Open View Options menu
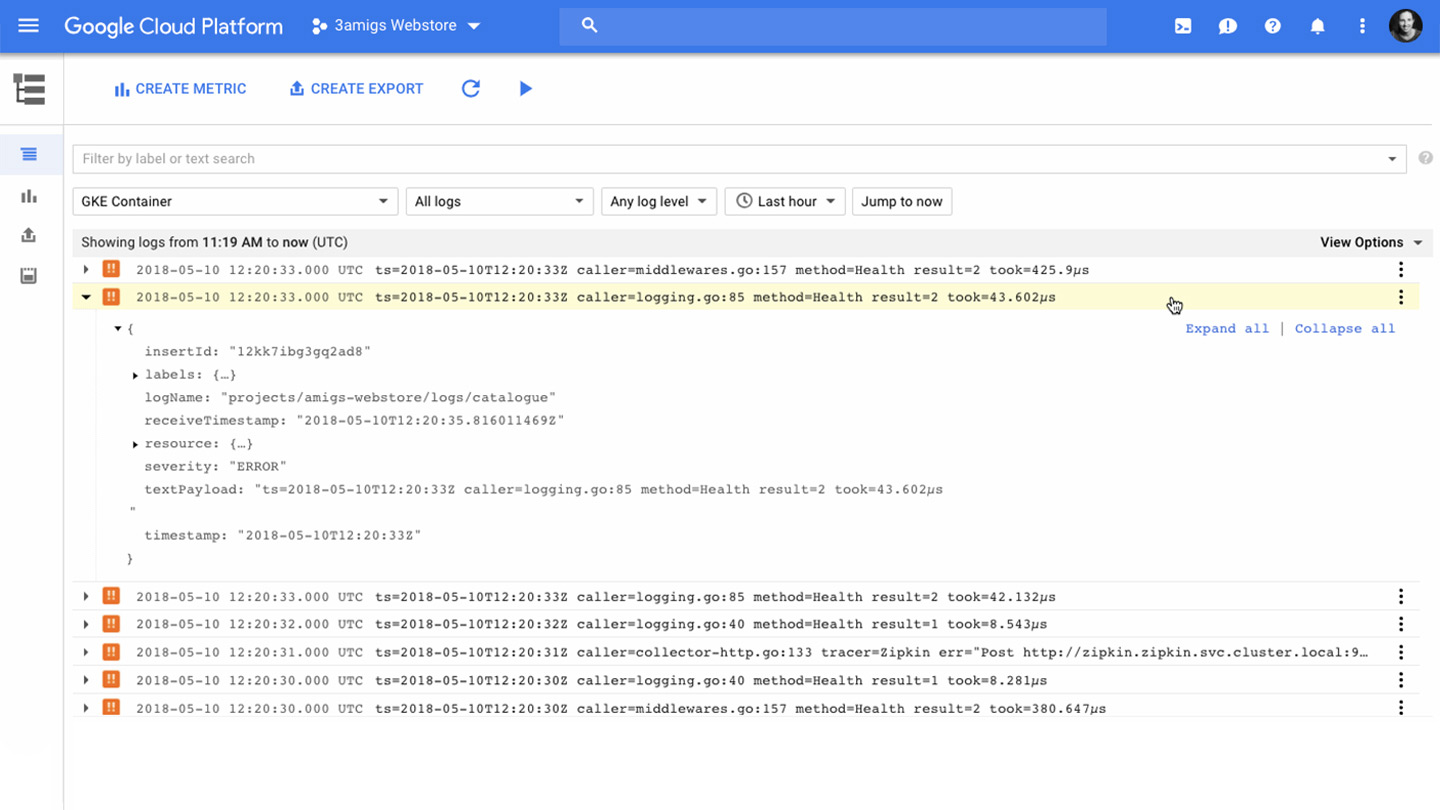The height and width of the screenshot is (810, 1440). click(x=1371, y=242)
